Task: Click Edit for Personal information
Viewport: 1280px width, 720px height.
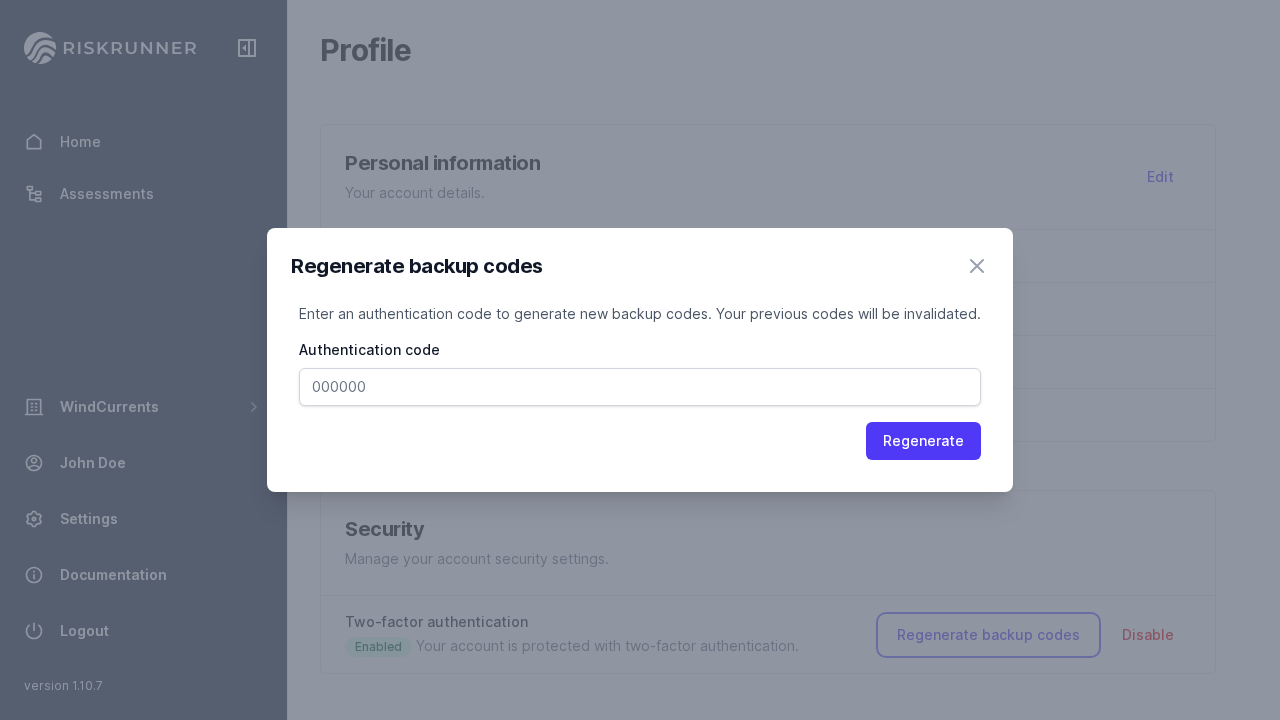Action: (x=1160, y=177)
